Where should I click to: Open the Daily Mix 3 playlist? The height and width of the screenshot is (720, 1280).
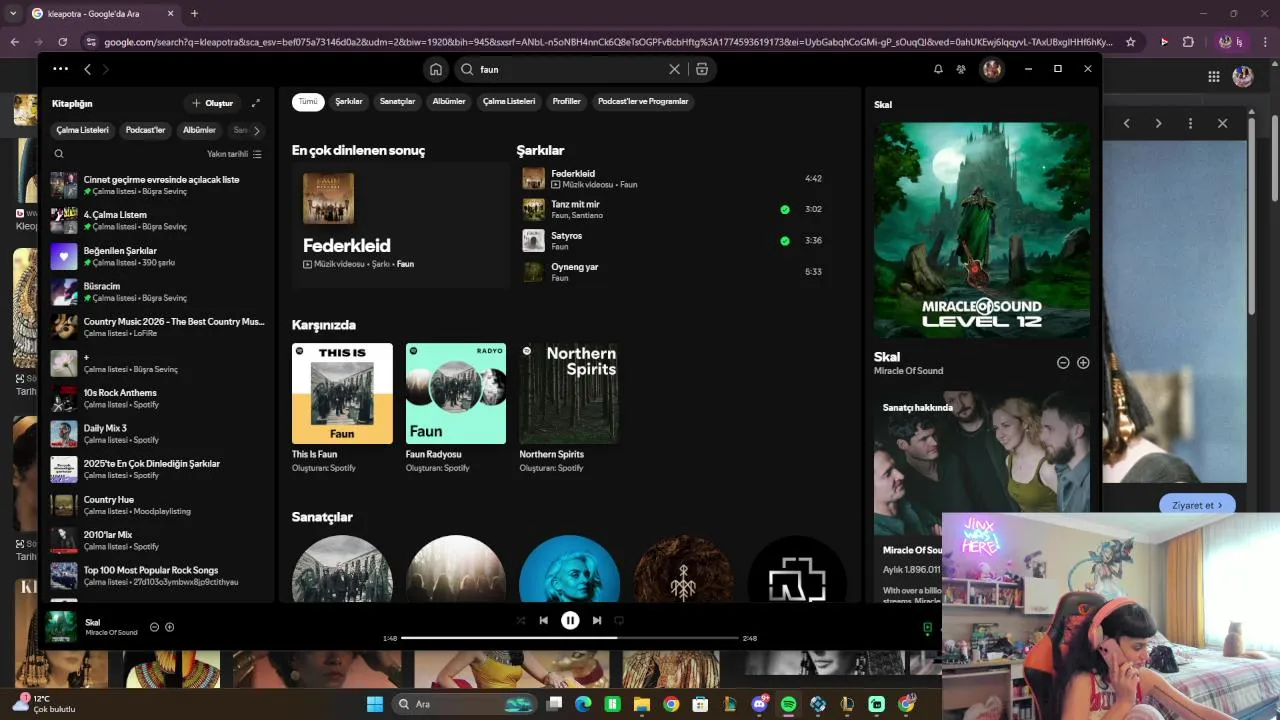click(x=158, y=434)
